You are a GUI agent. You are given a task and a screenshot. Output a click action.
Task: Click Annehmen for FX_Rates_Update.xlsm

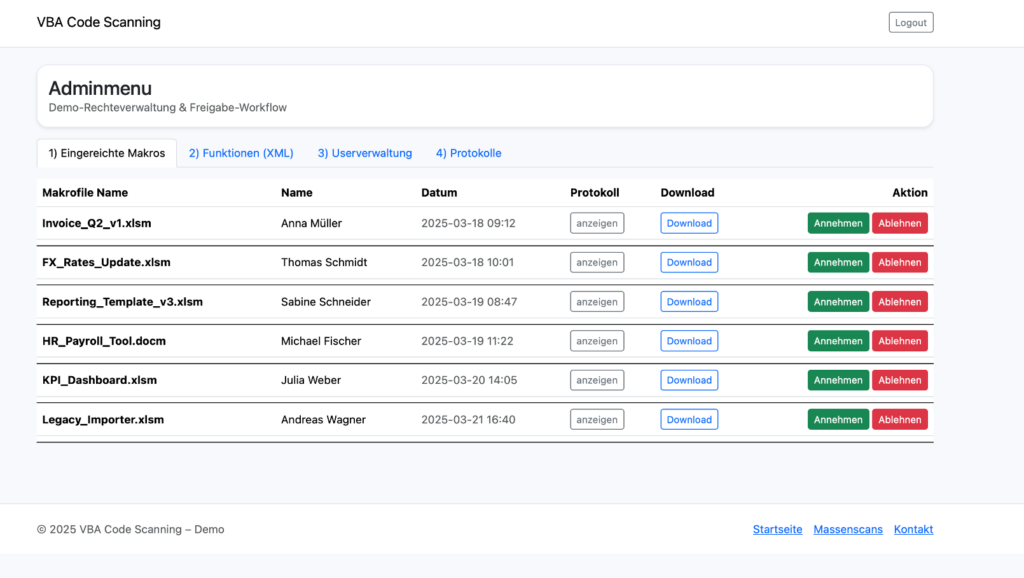coord(838,262)
